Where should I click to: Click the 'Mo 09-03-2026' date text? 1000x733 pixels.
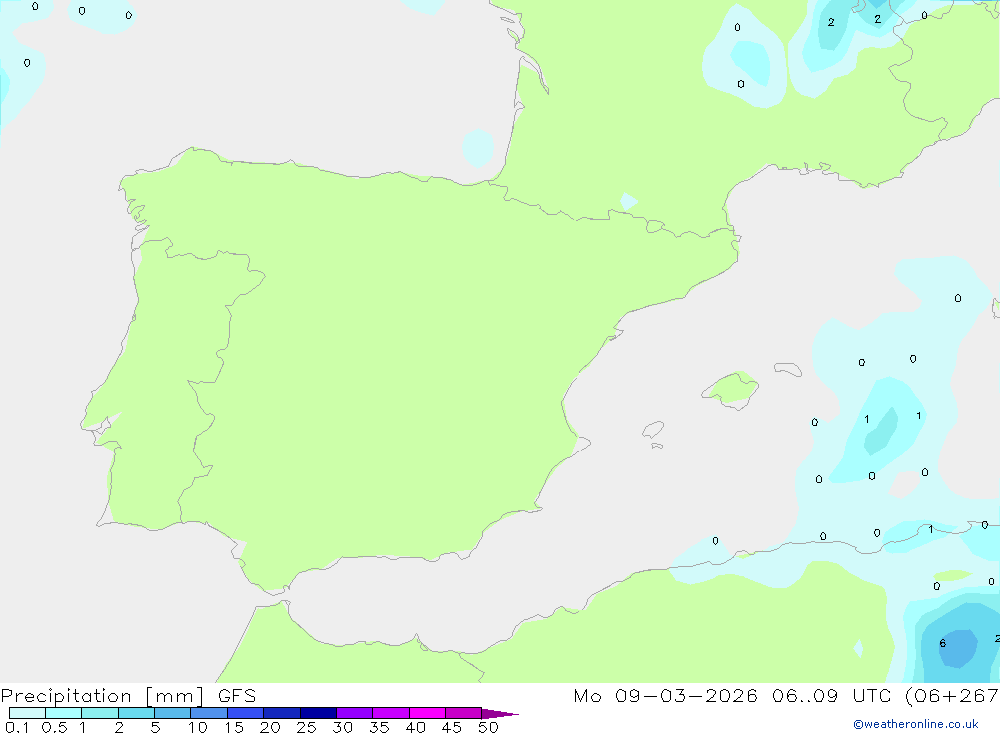tap(665, 696)
